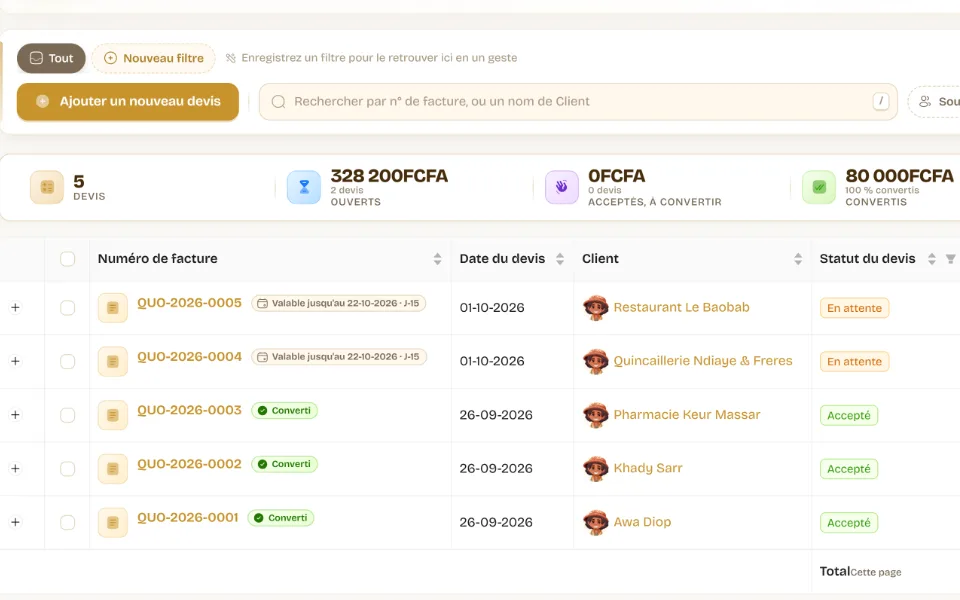This screenshot has height=600, width=960.
Task: Open client Khady Sarr
Action: point(648,468)
